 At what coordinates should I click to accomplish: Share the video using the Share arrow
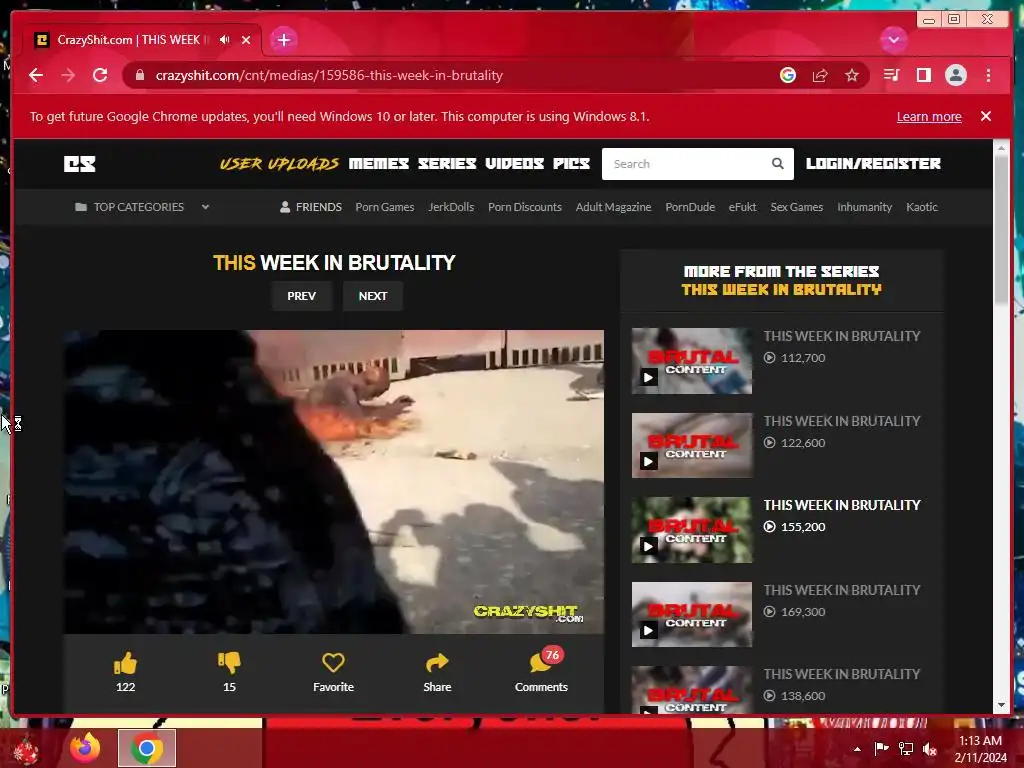pos(437,663)
